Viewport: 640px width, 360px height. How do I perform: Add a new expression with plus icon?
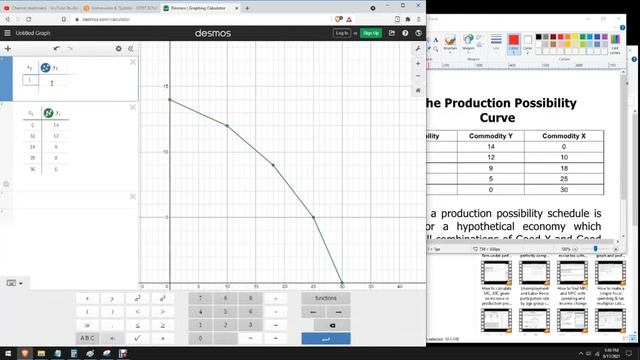(x=8, y=49)
